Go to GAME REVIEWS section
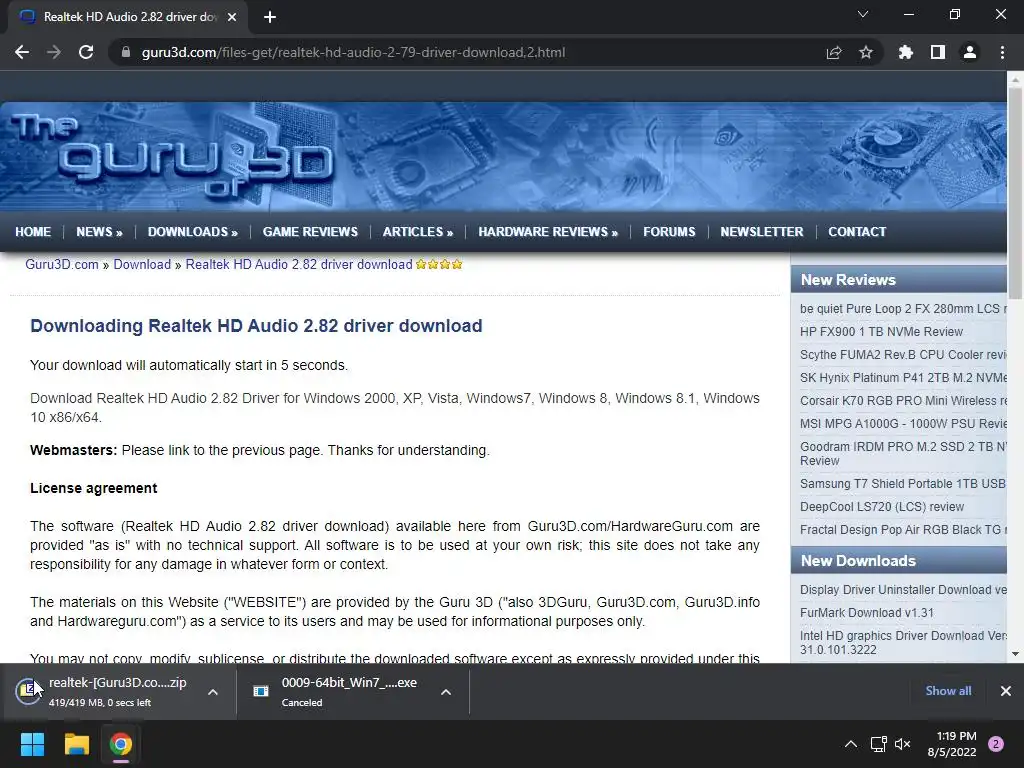The image size is (1024, 768). (310, 232)
